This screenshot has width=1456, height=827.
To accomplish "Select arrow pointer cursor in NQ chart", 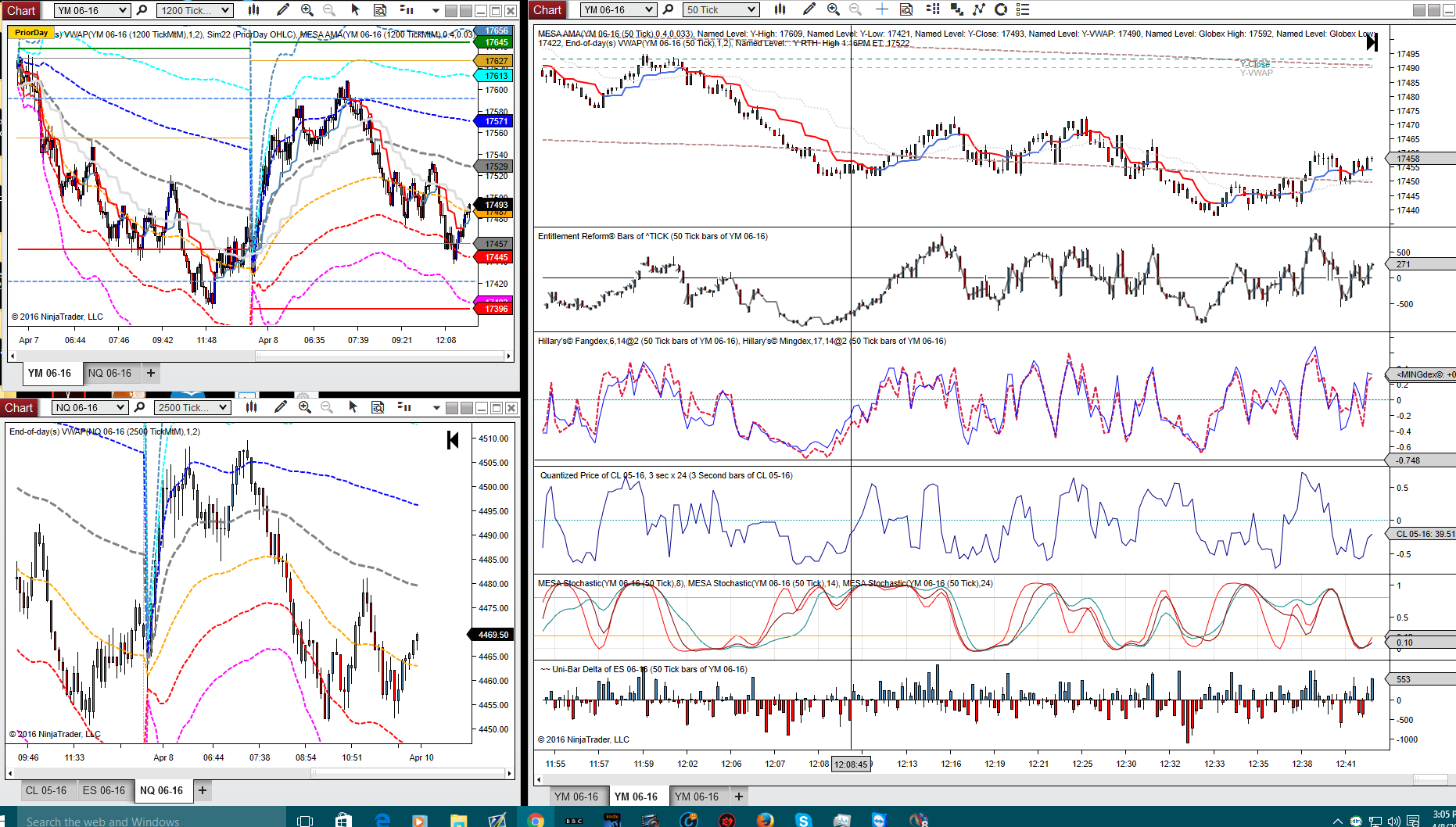I will pos(353,407).
